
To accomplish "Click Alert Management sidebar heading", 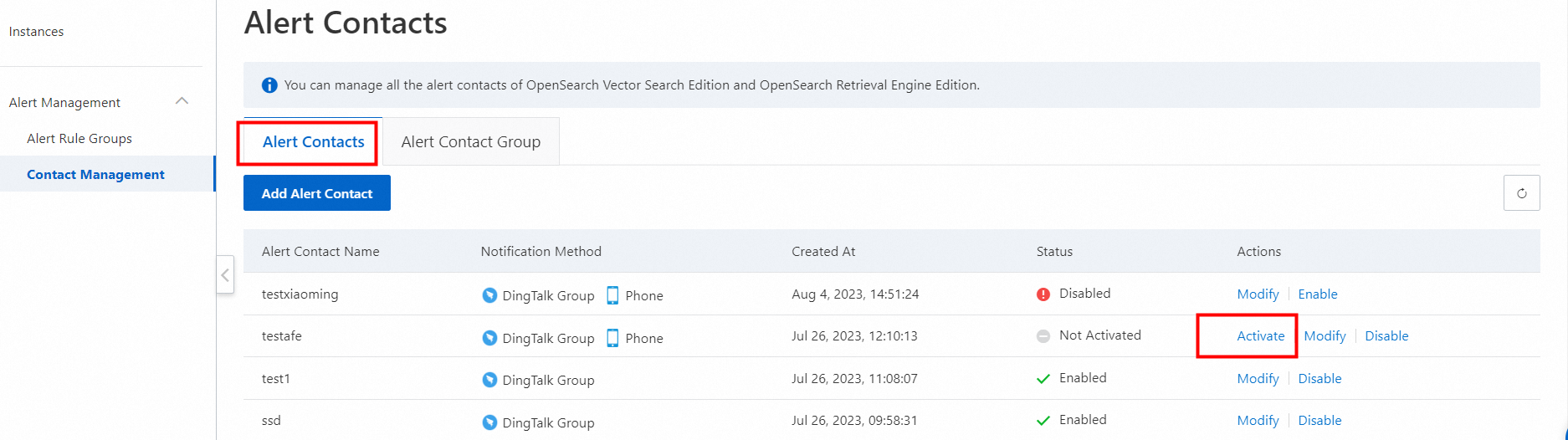I will point(65,102).
